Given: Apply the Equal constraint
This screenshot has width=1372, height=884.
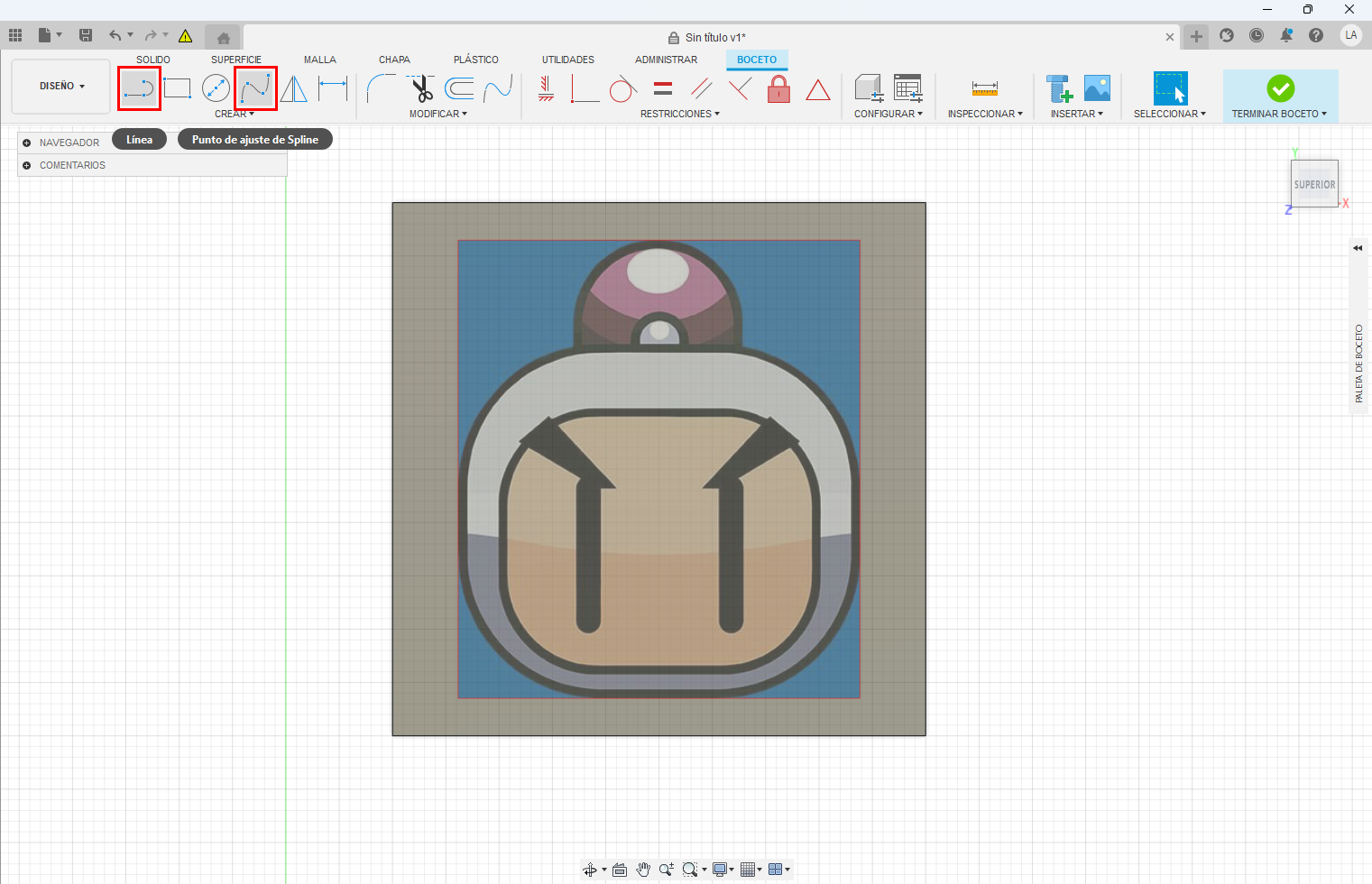Looking at the screenshot, I should coord(663,88).
